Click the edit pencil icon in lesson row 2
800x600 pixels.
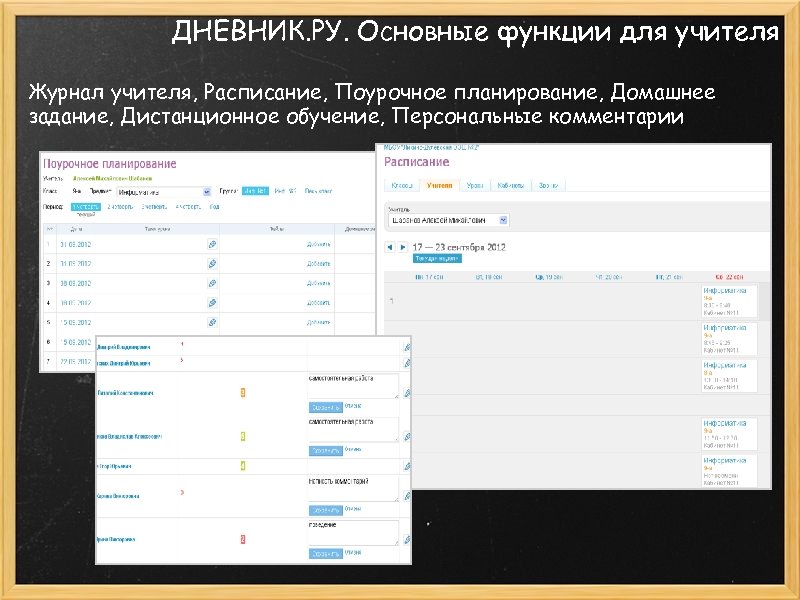tap(212, 264)
